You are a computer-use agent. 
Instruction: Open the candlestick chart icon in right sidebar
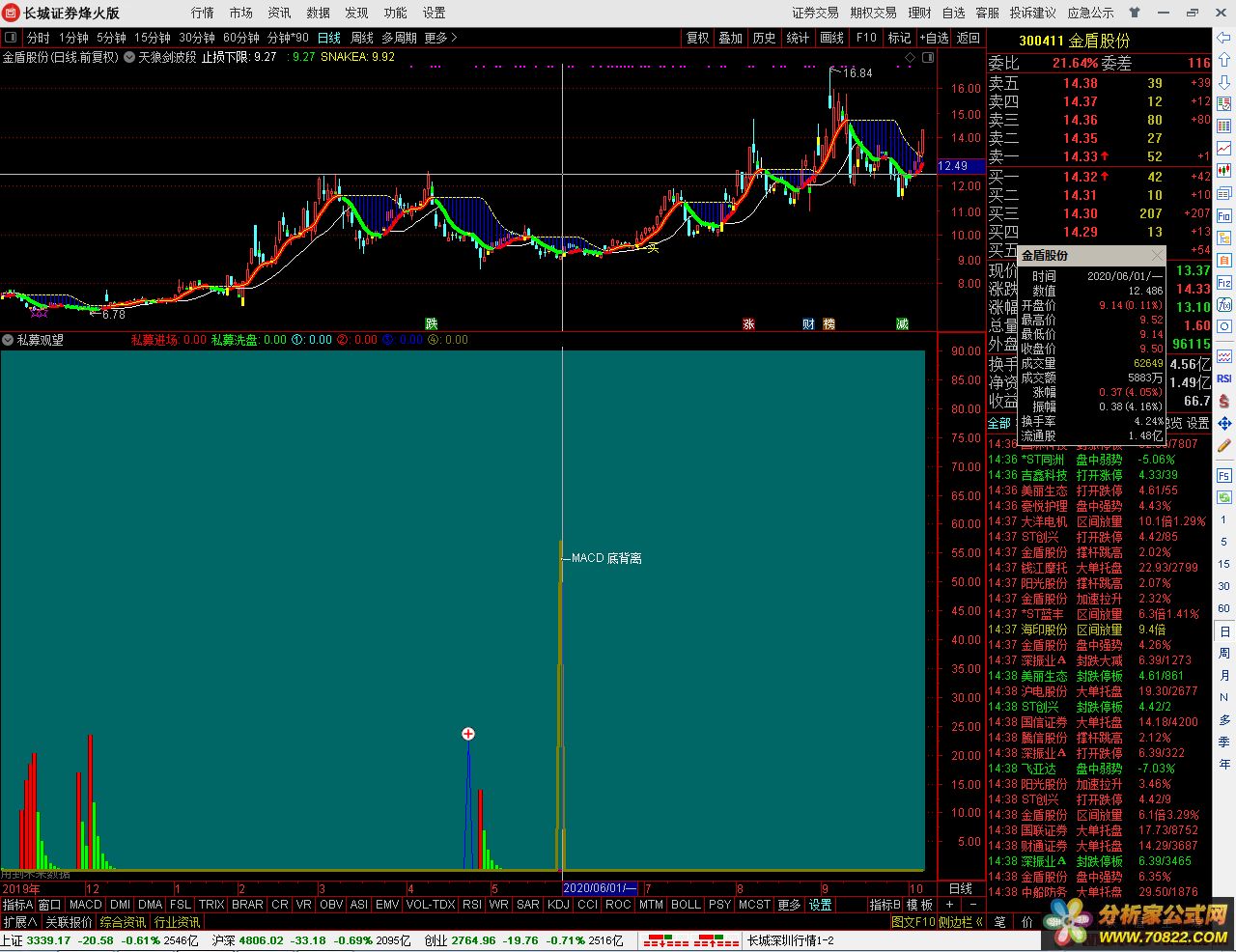(1223, 171)
